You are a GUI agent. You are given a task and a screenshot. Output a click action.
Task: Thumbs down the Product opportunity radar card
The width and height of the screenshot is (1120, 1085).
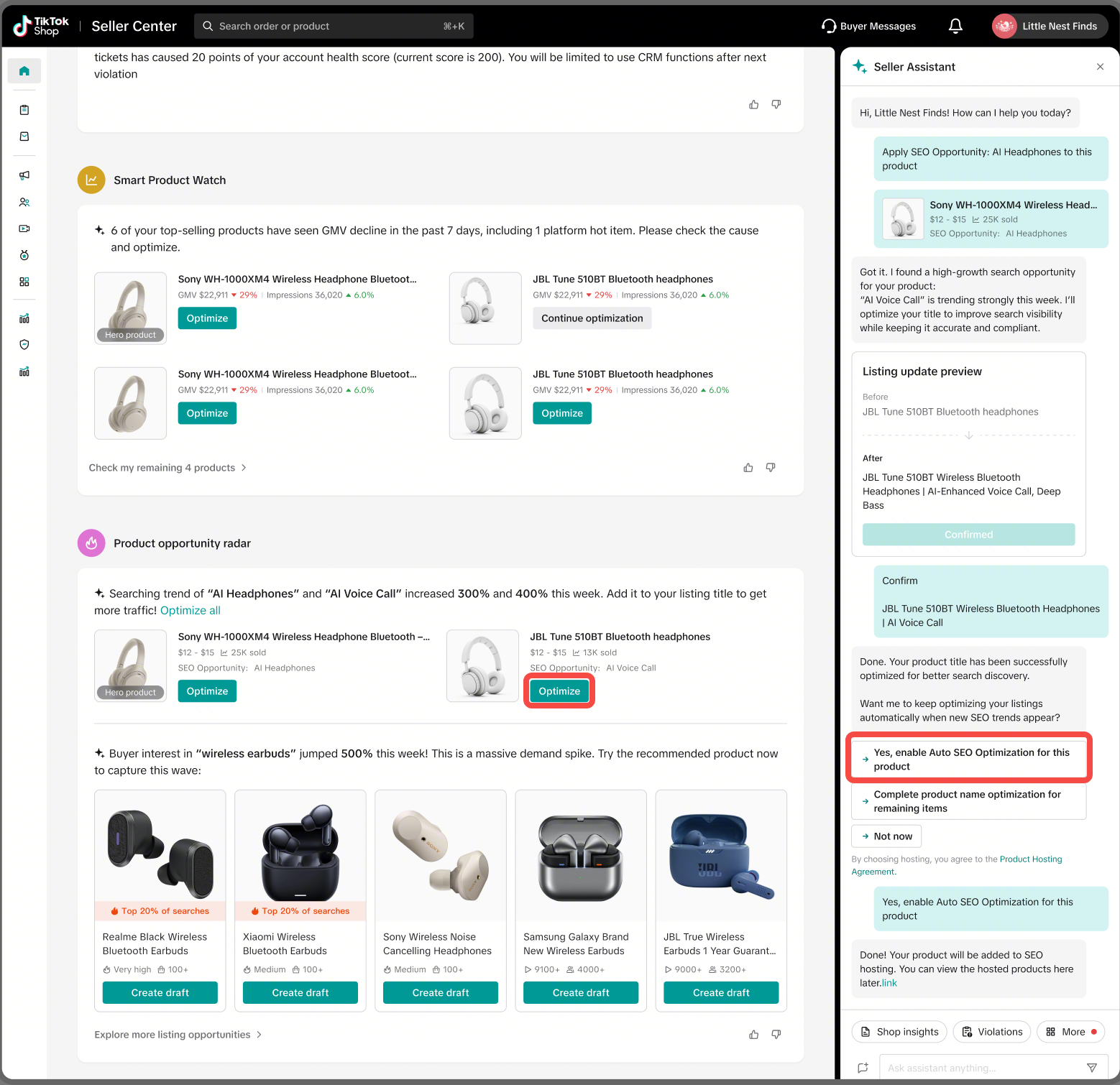click(776, 1035)
